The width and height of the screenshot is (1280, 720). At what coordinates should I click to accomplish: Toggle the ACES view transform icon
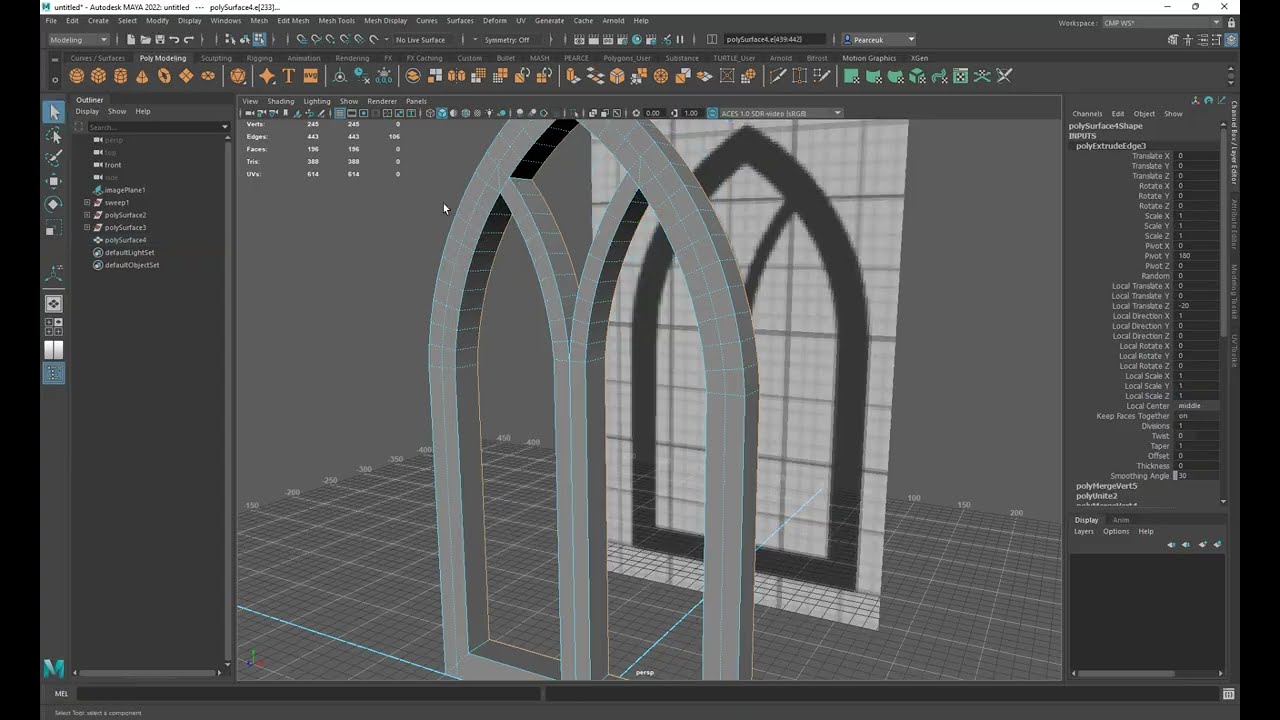pyautogui.click(x=712, y=113)
